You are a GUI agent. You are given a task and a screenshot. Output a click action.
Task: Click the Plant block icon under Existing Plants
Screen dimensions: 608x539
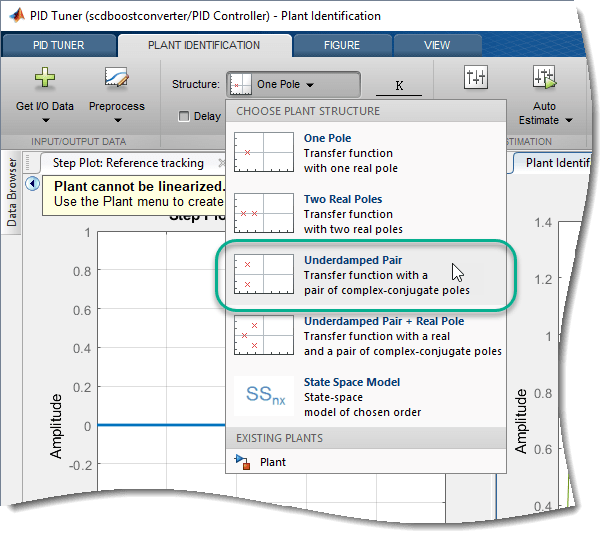click(243, 462)
